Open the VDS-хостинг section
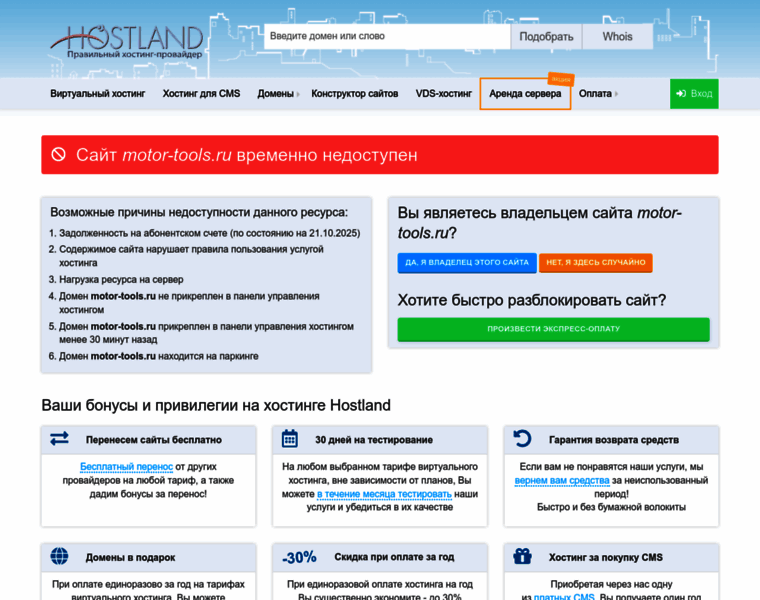Viewport: 760px width, 600px height. tap(443, 94)
